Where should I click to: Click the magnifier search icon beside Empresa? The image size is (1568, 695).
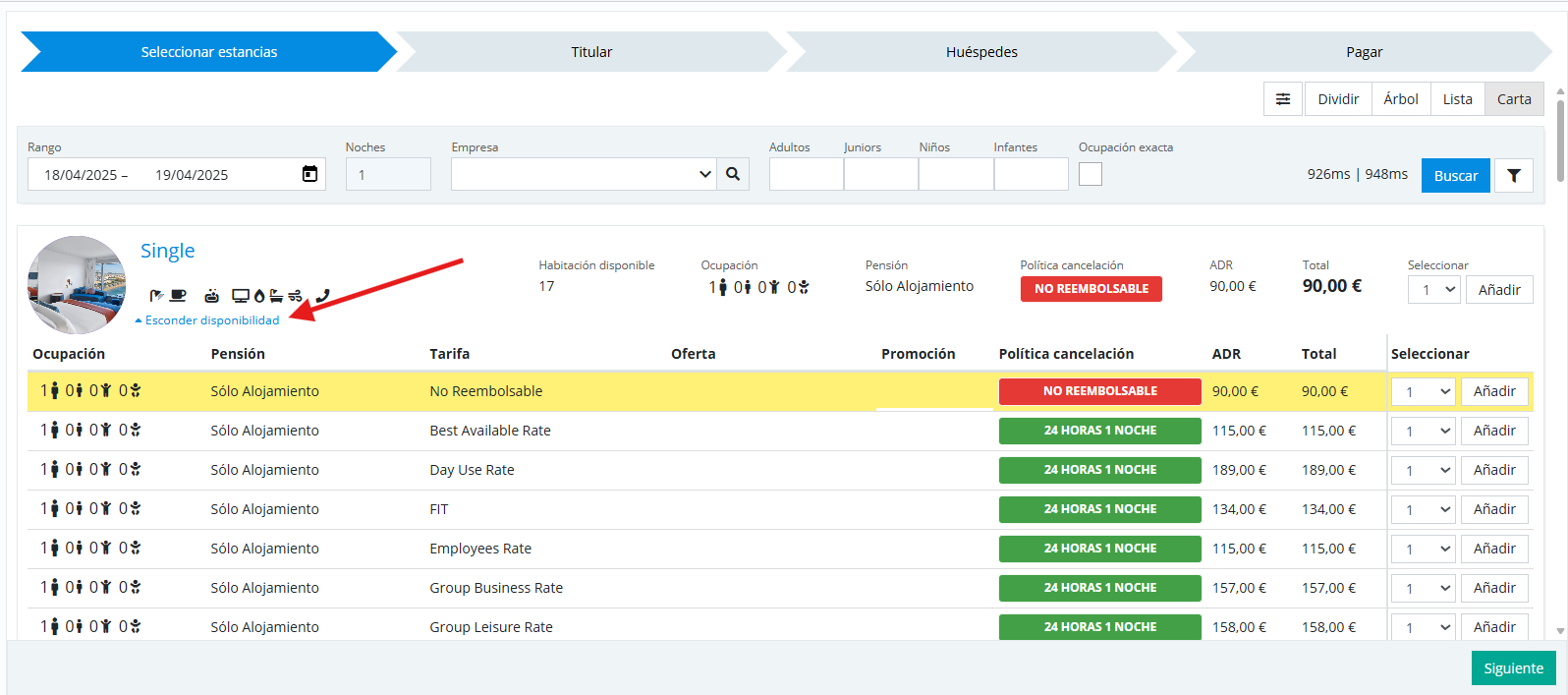pyautogui.click(x=733, y=174)
